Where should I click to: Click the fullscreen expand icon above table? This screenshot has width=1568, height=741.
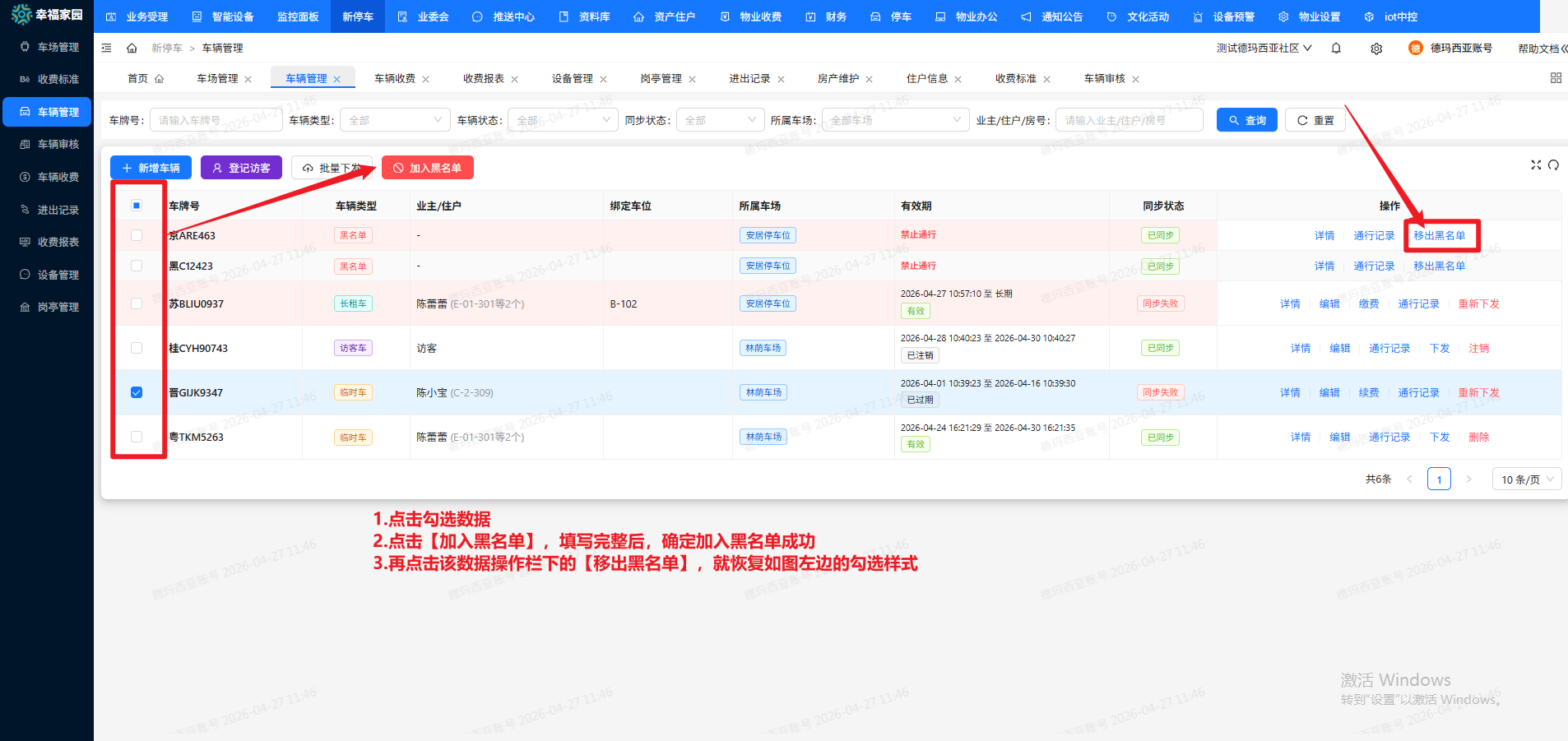click(1535, 165)
